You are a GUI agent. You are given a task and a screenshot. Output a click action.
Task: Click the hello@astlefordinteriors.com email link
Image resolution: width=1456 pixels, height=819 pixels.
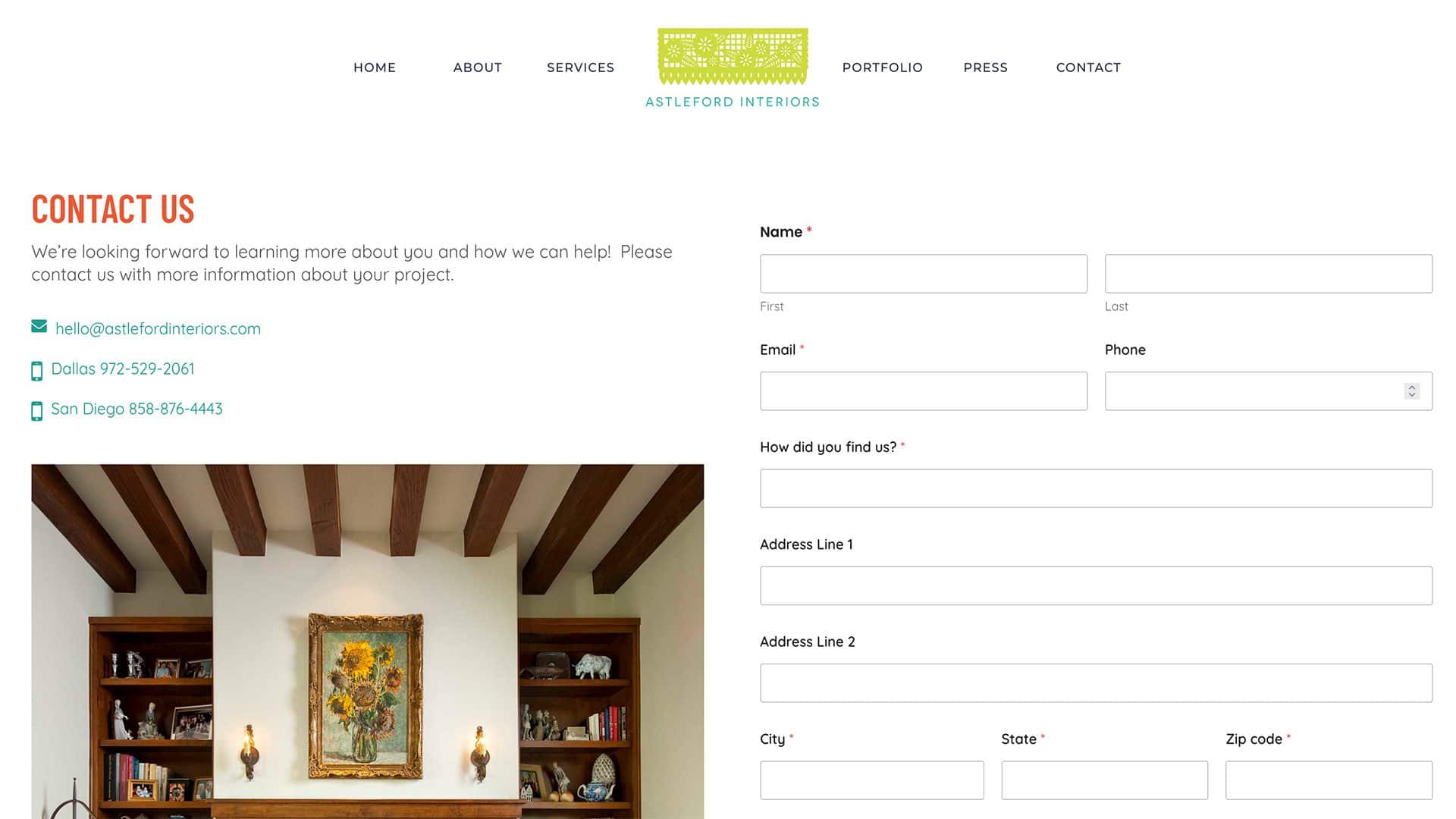(158, 328)
